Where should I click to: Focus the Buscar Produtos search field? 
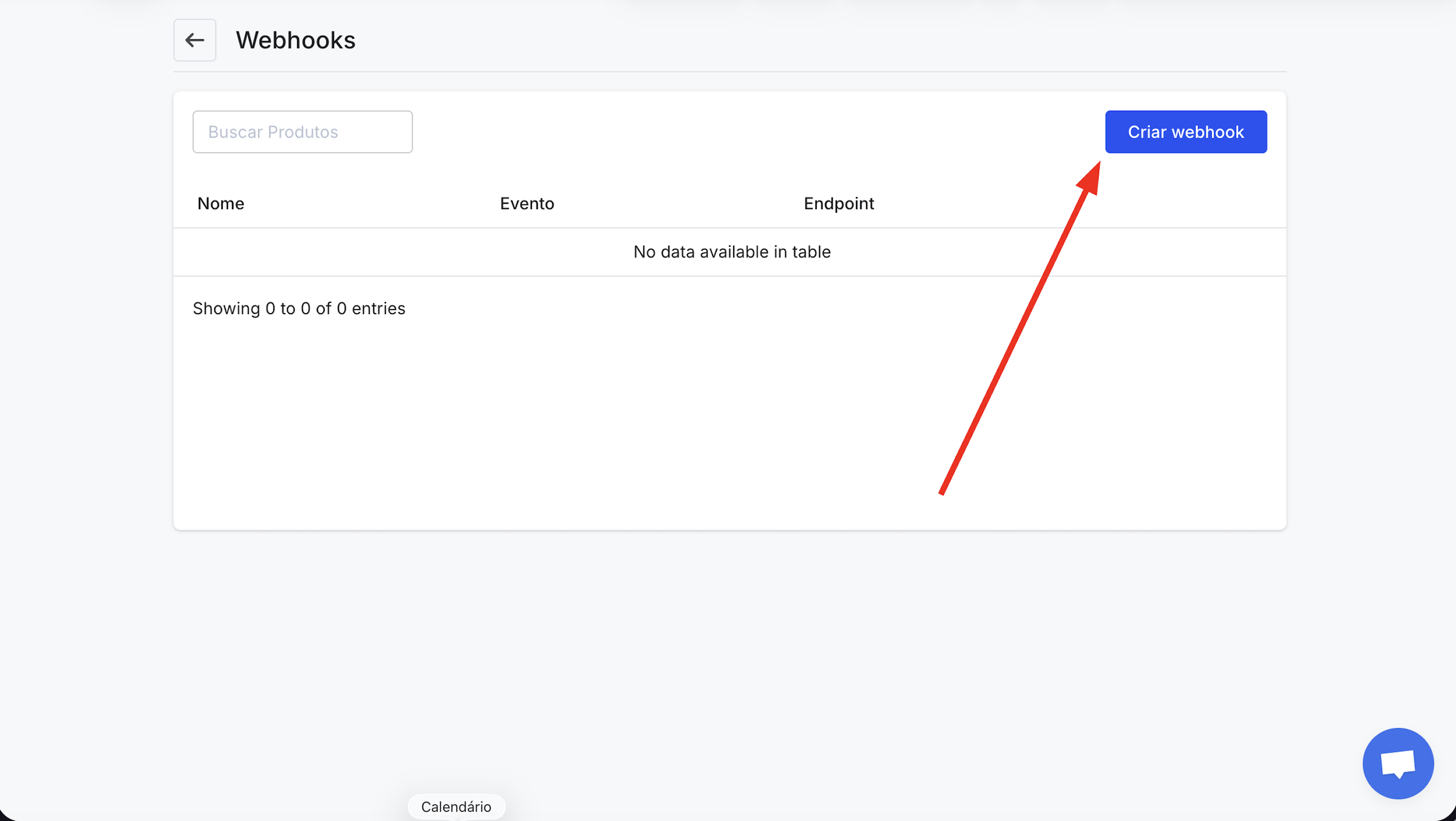[302, 132]
